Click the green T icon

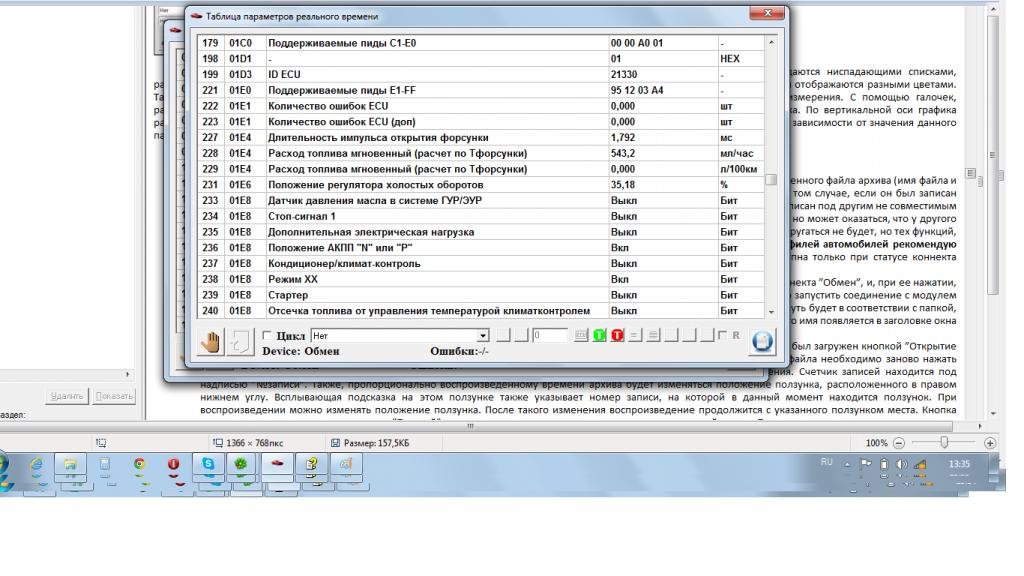599,336
